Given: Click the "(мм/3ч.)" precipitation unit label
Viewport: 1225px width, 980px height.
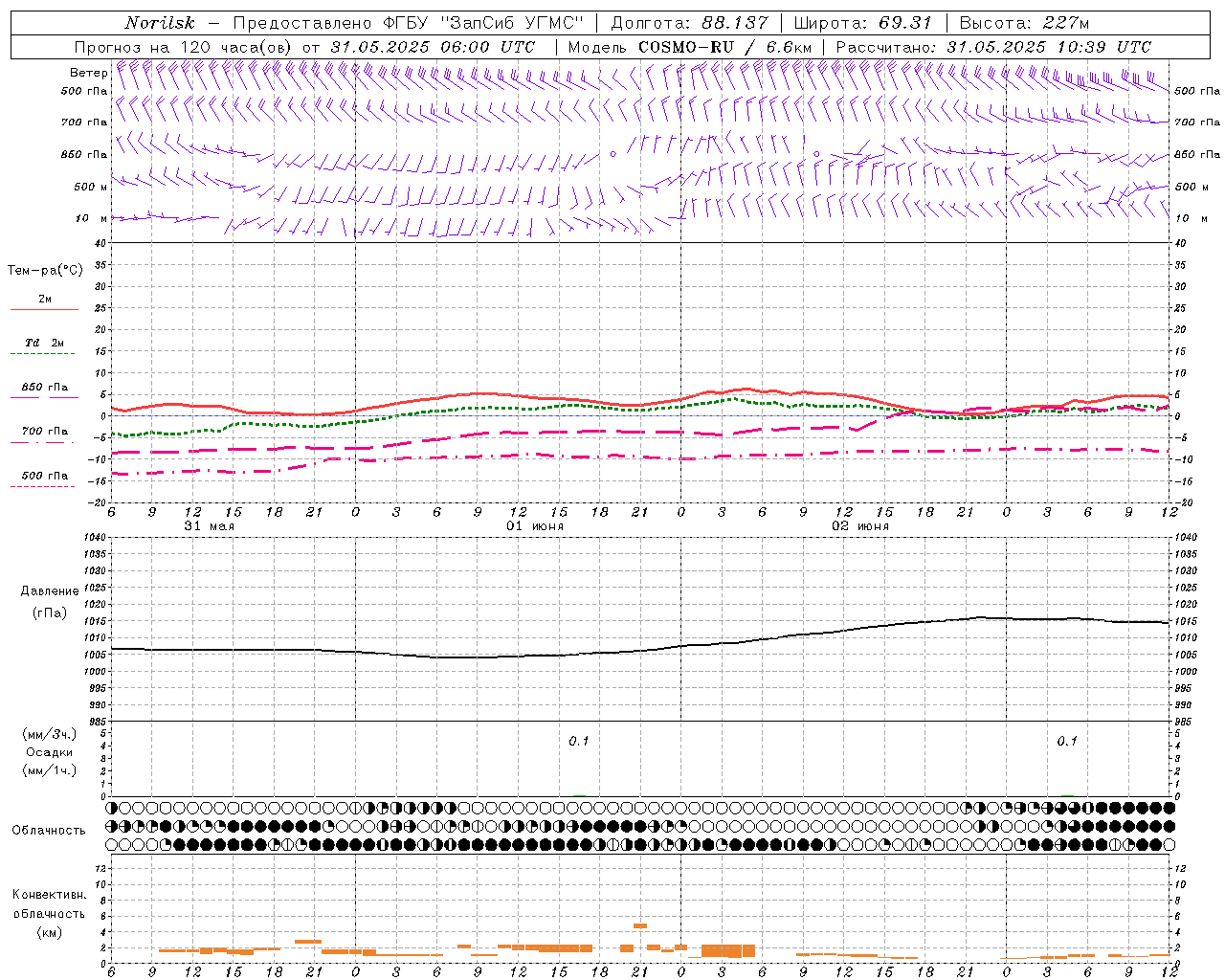Looking at the screenshot, I should click(x=50, y=734).
